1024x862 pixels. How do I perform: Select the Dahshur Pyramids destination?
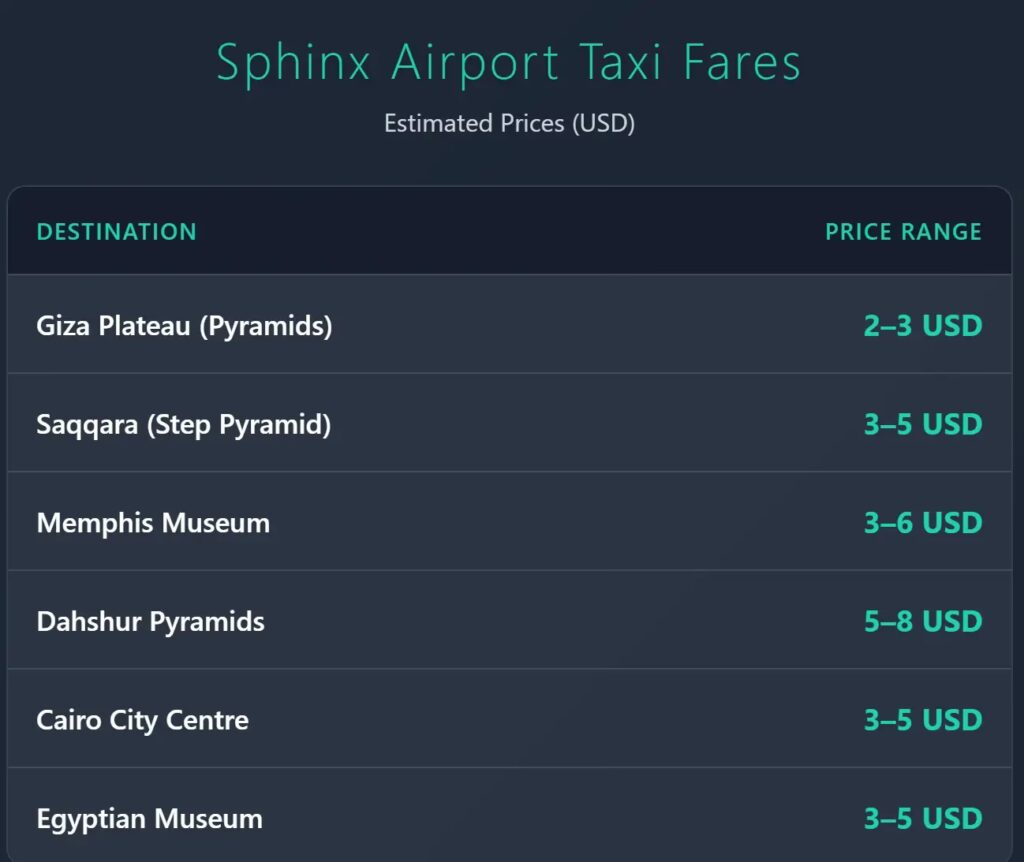[150, 621]
